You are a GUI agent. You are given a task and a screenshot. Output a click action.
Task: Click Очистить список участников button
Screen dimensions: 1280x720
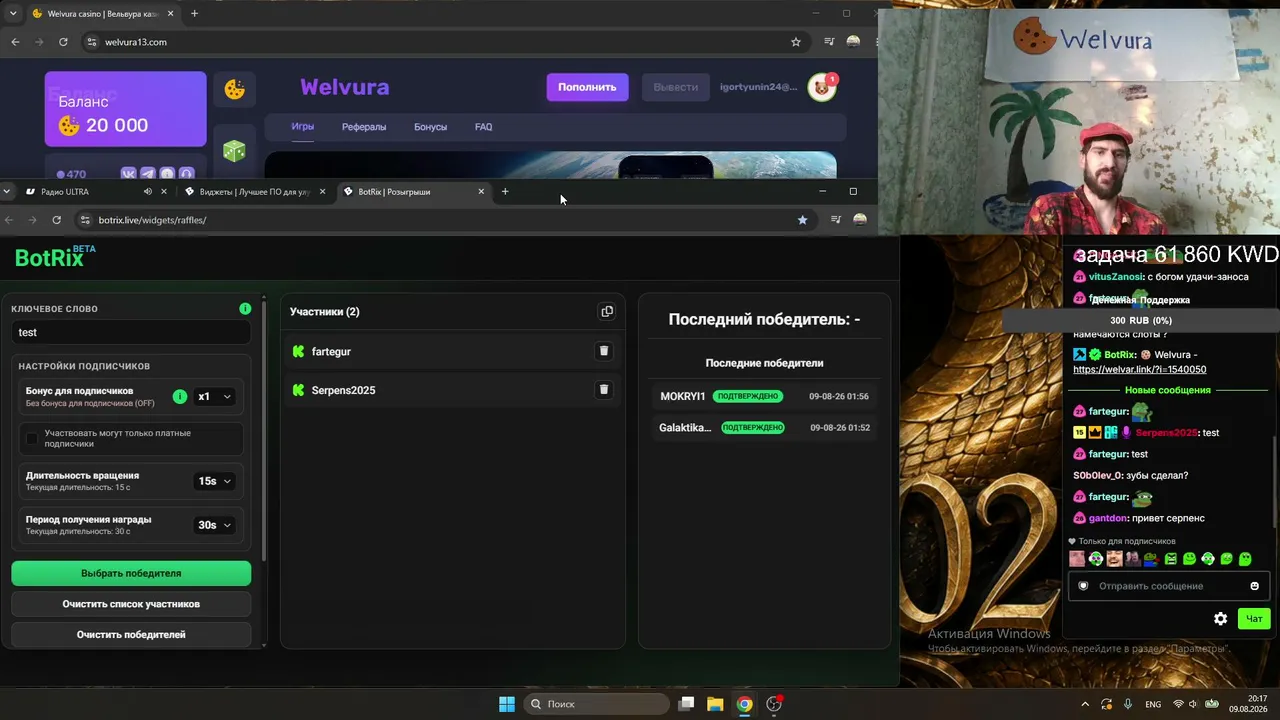tap(131, 604)
